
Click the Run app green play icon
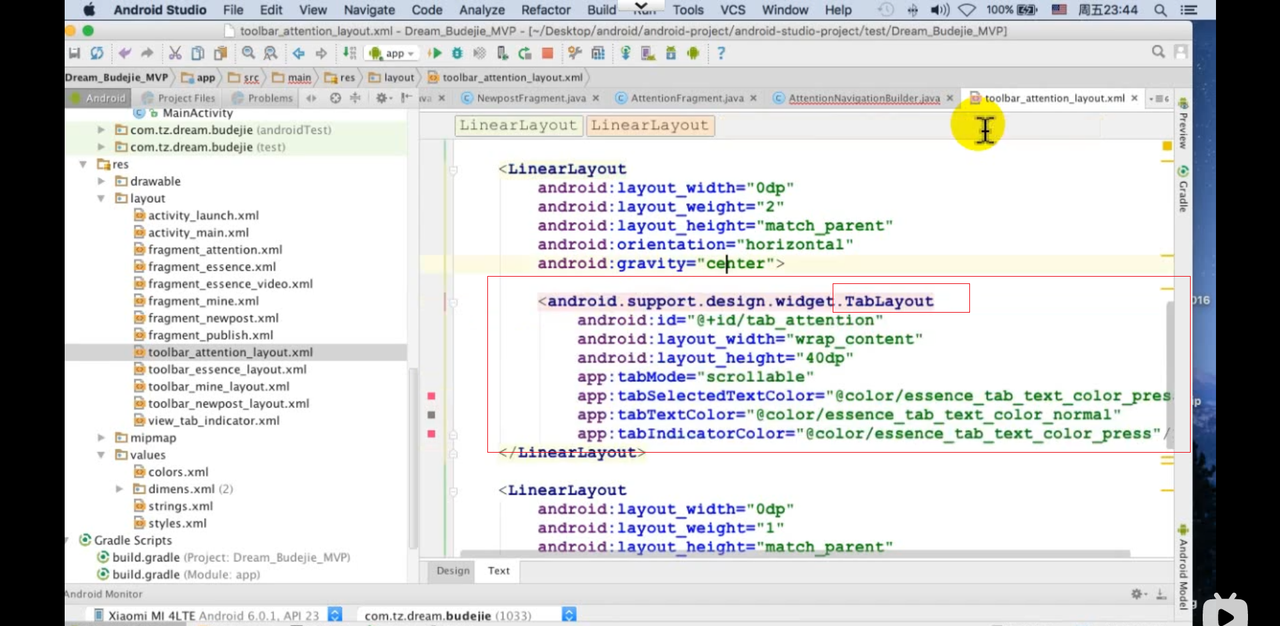[435, 53]
